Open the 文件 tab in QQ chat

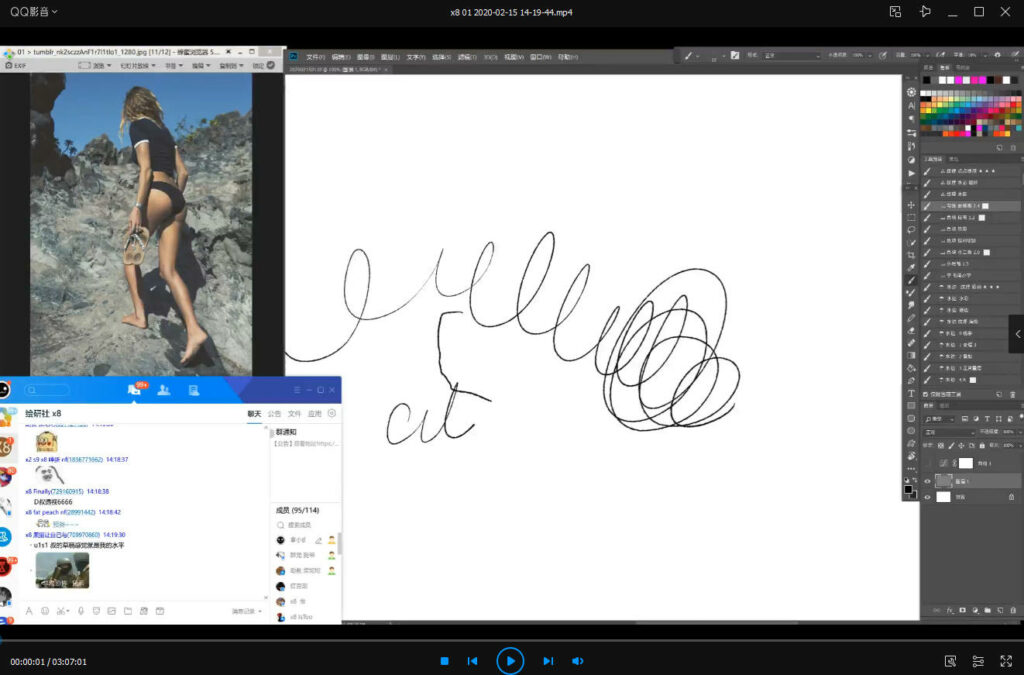(294, 413)
